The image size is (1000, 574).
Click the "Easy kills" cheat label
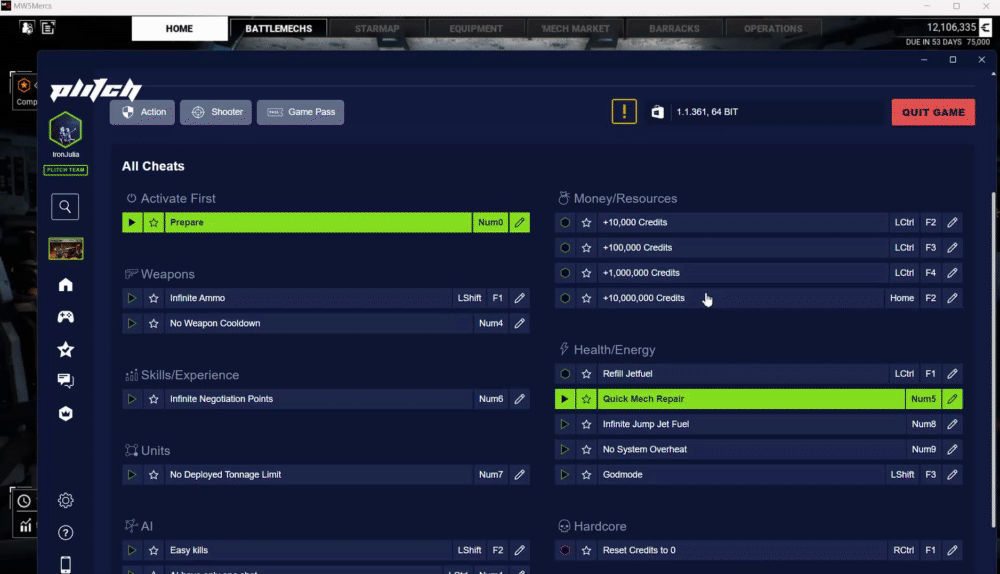[189, 550]
